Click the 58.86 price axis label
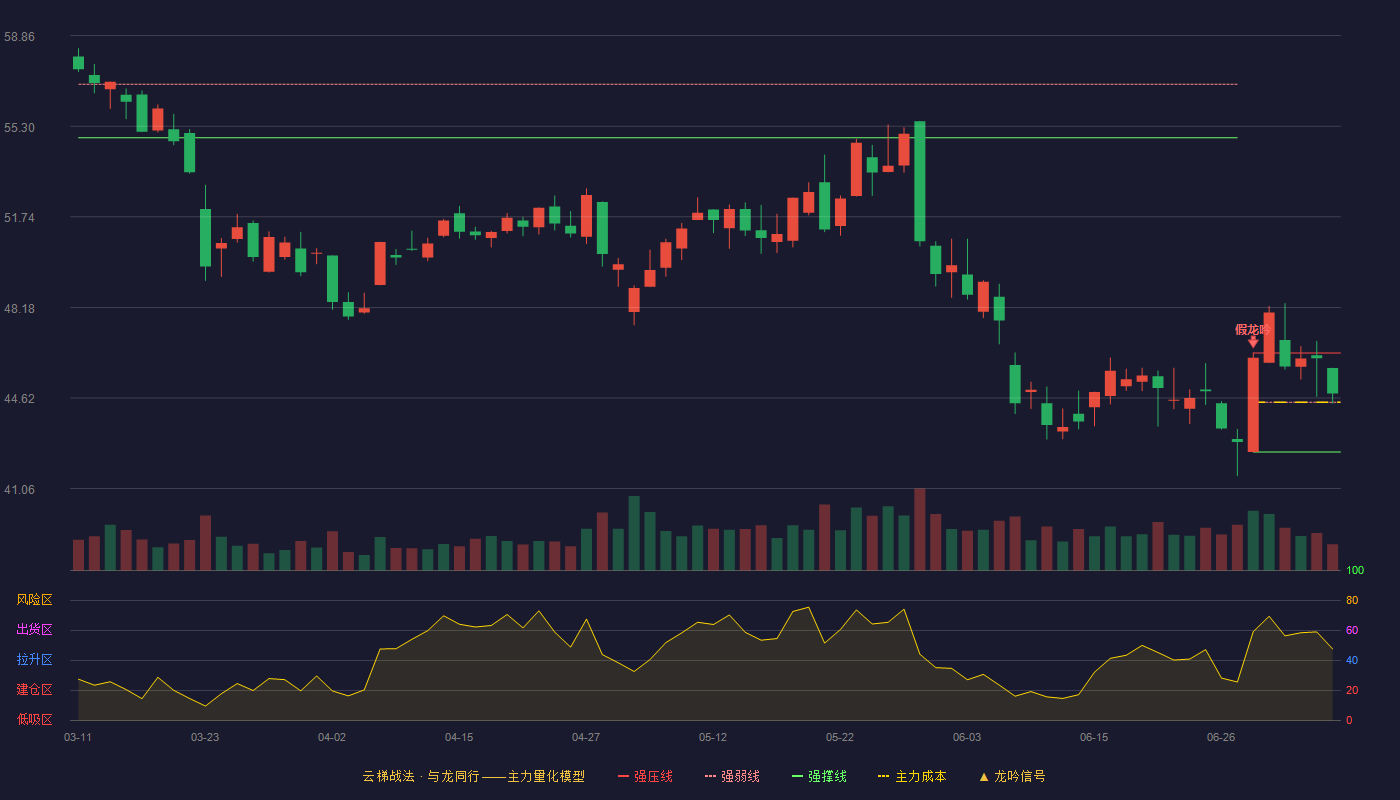Screen dimensions: 1400x800 [x=19, y=36]
